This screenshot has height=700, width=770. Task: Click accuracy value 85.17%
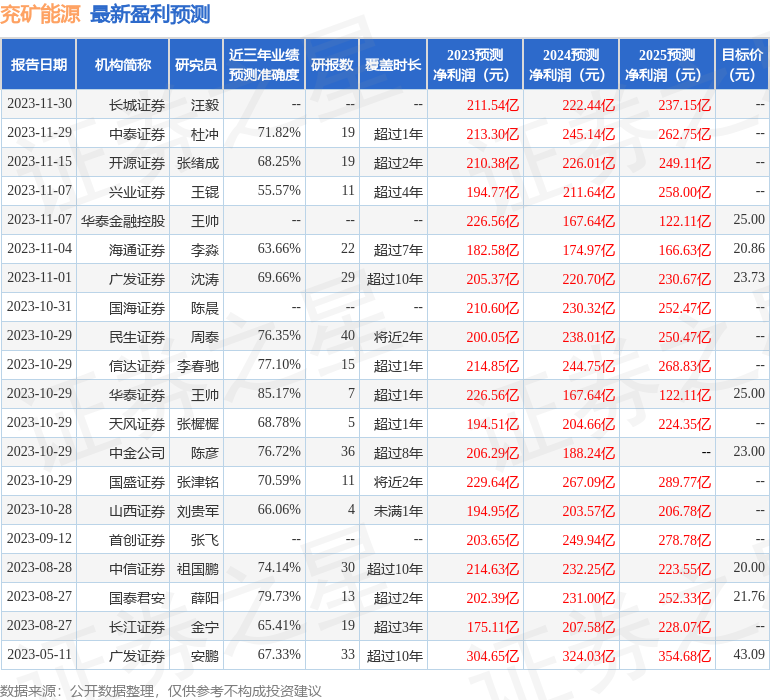(x=279, y=393)
